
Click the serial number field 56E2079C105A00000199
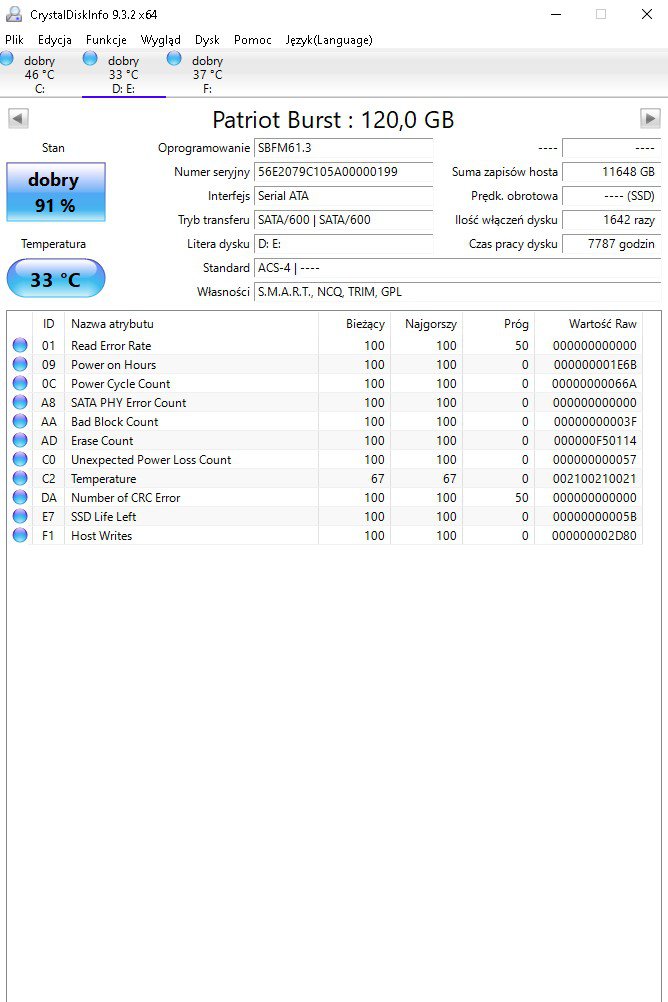(343, 172)
